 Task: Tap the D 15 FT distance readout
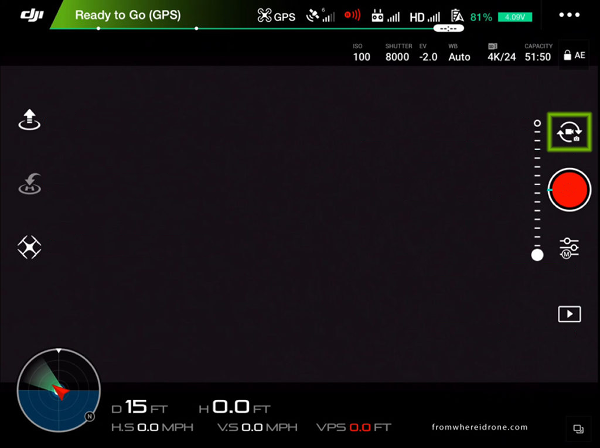coord(140,407)
